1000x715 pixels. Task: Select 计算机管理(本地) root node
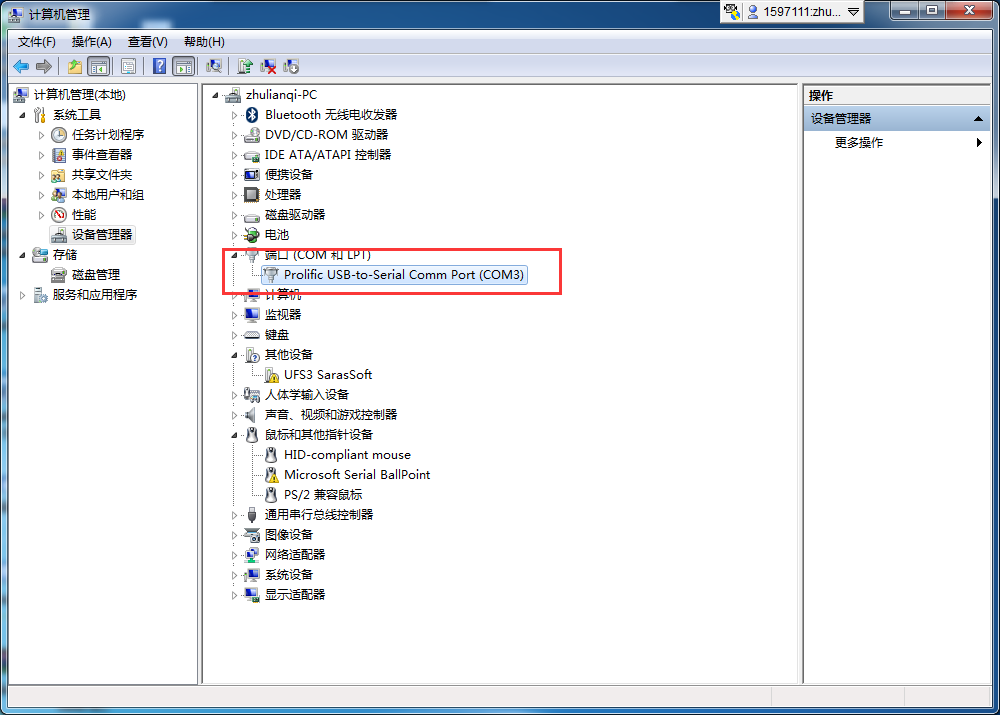80,95
